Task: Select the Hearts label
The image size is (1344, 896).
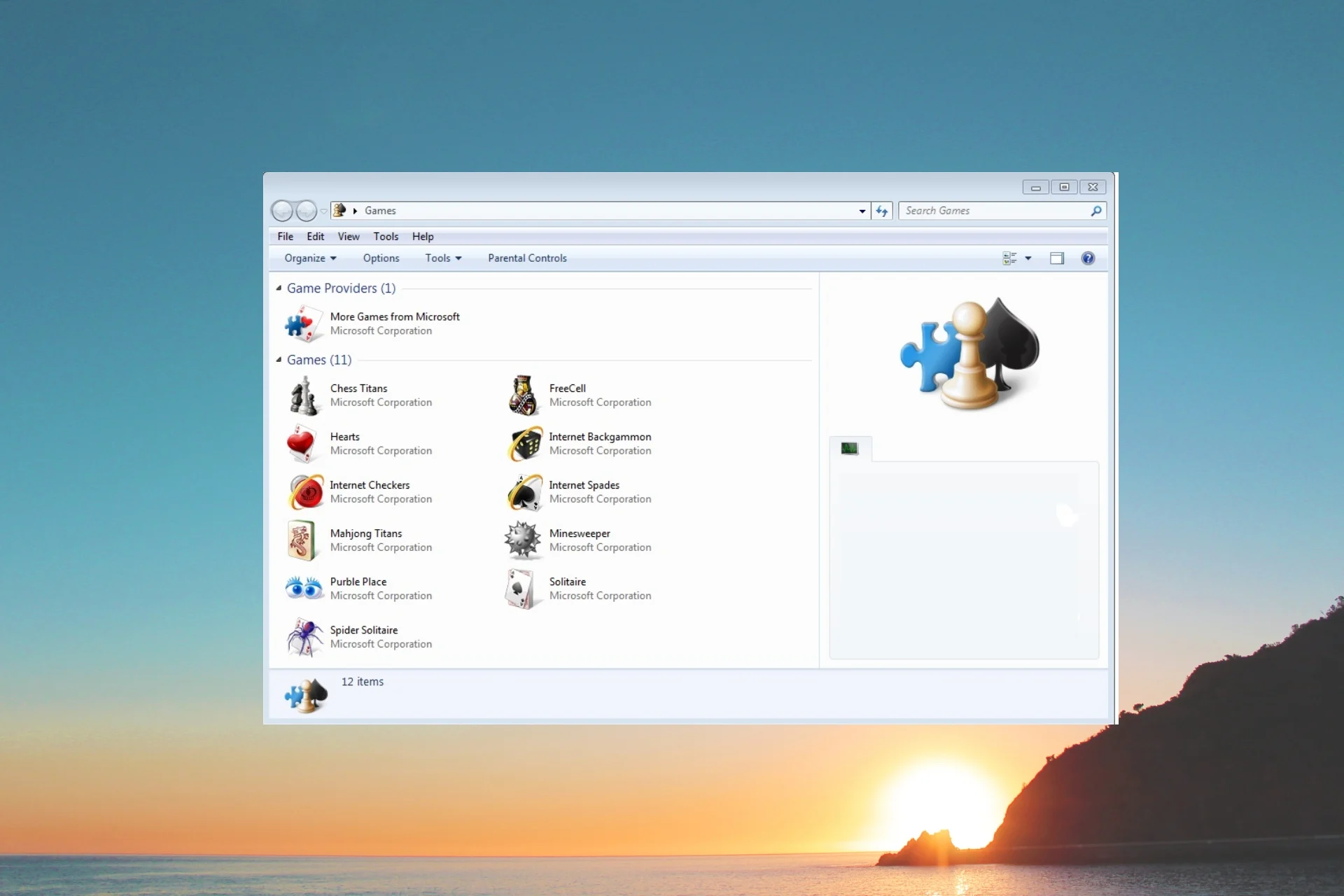Action: pos(345,437)
